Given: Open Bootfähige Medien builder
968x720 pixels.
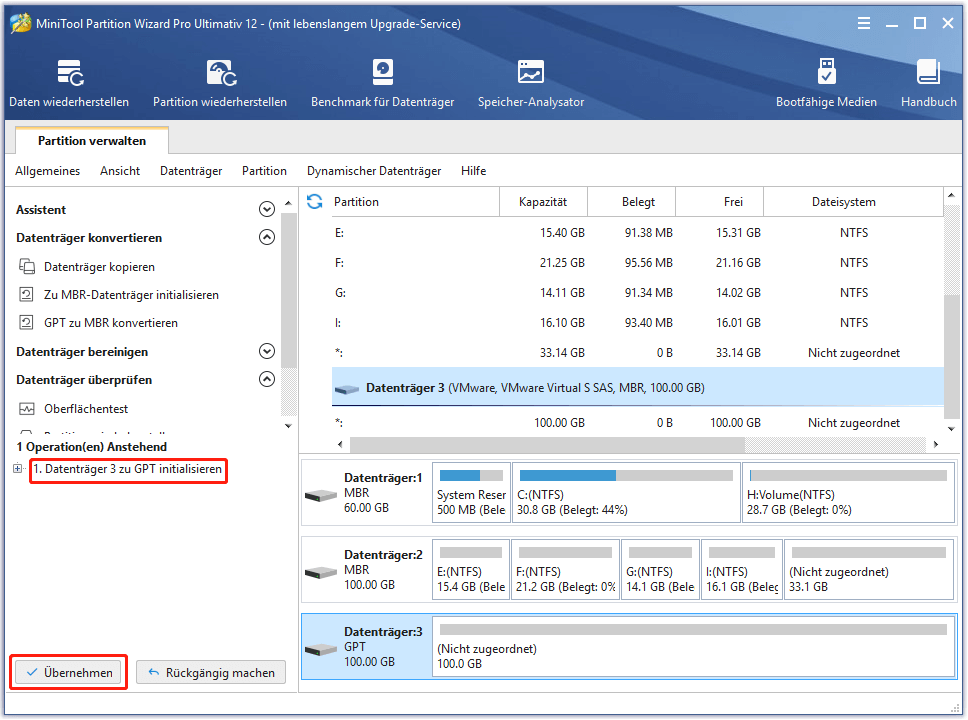Looking at the screenshot, I should coord(826,83).
